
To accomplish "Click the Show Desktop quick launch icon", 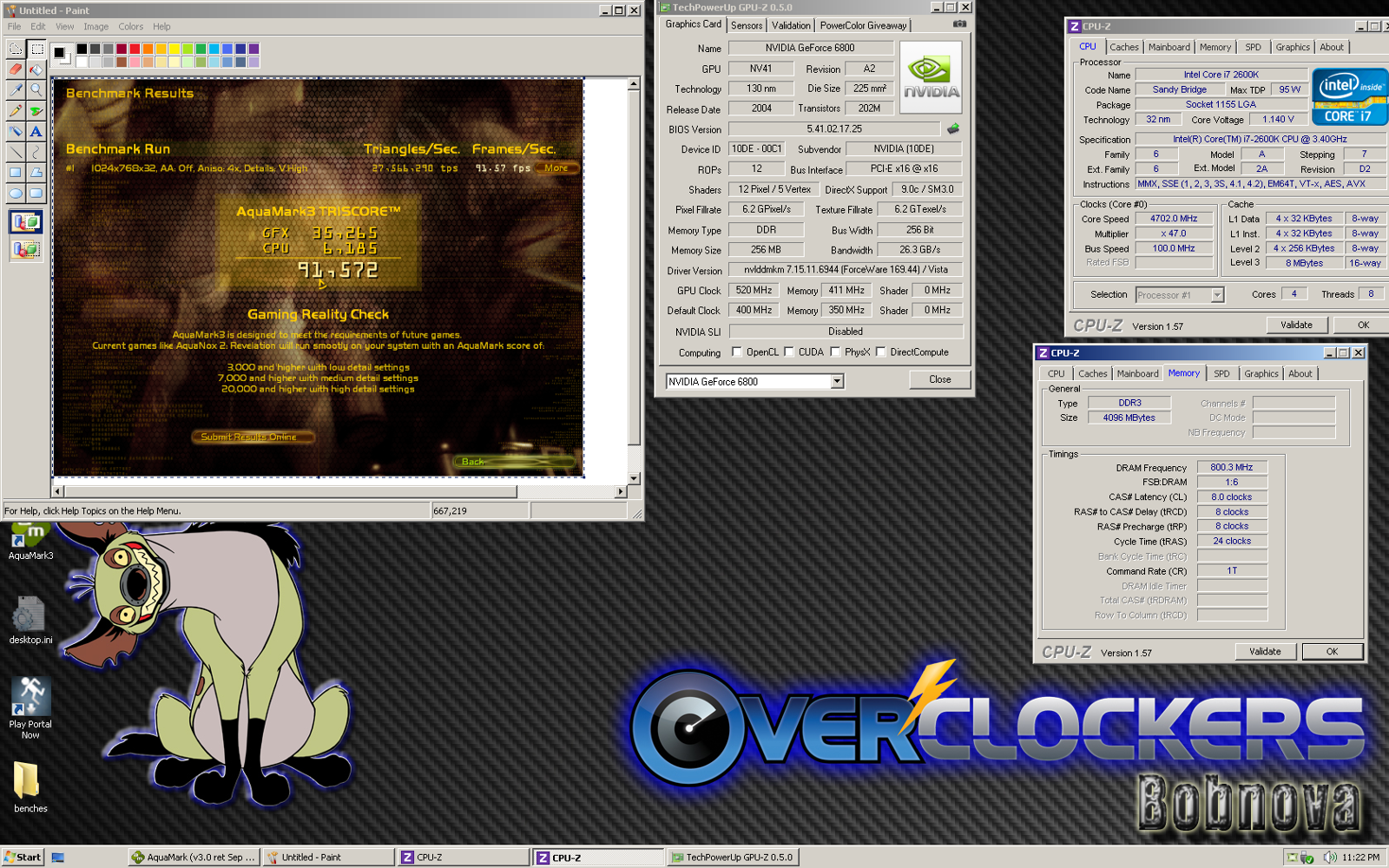I will click(58, 858).
